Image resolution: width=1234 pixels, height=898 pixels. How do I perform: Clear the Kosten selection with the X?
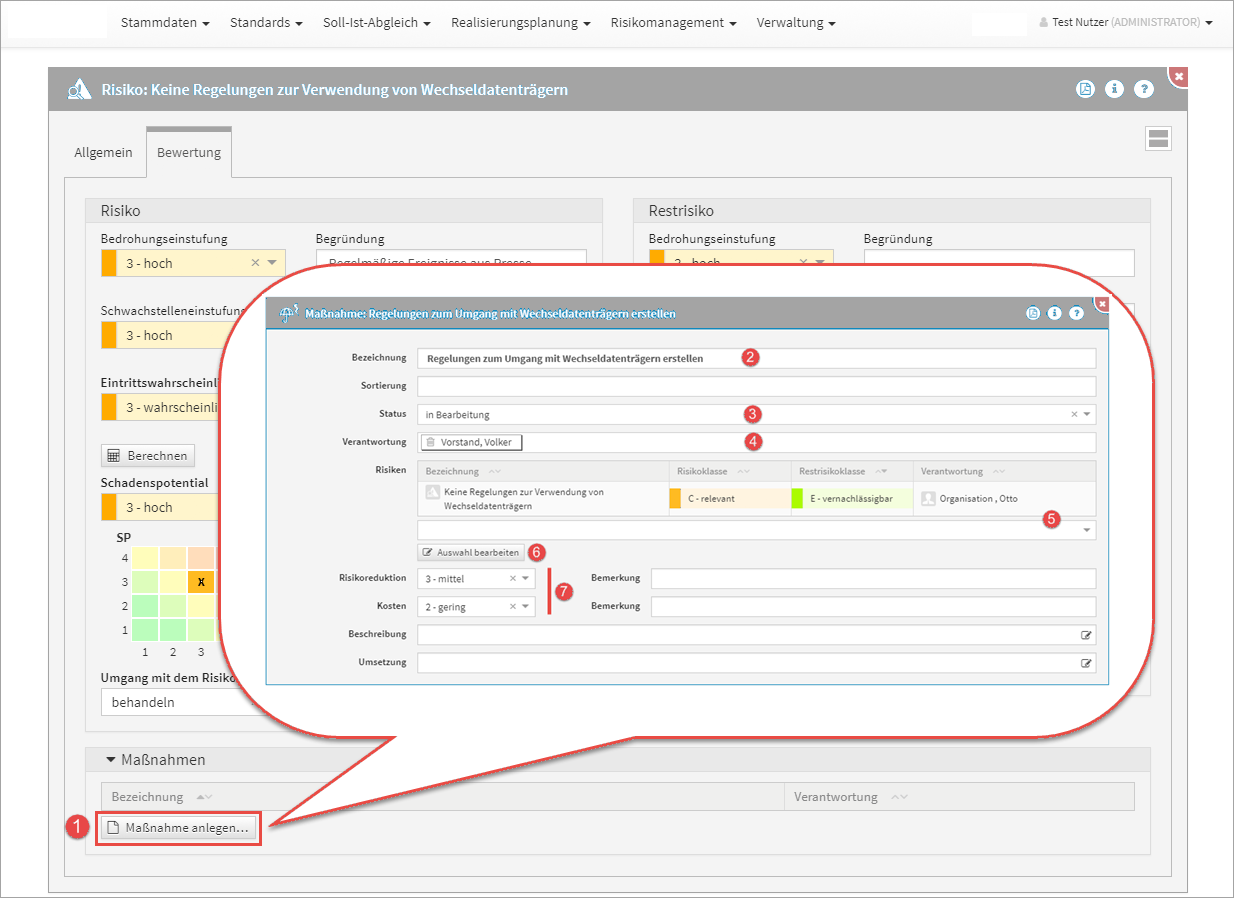tap(513, 607)
